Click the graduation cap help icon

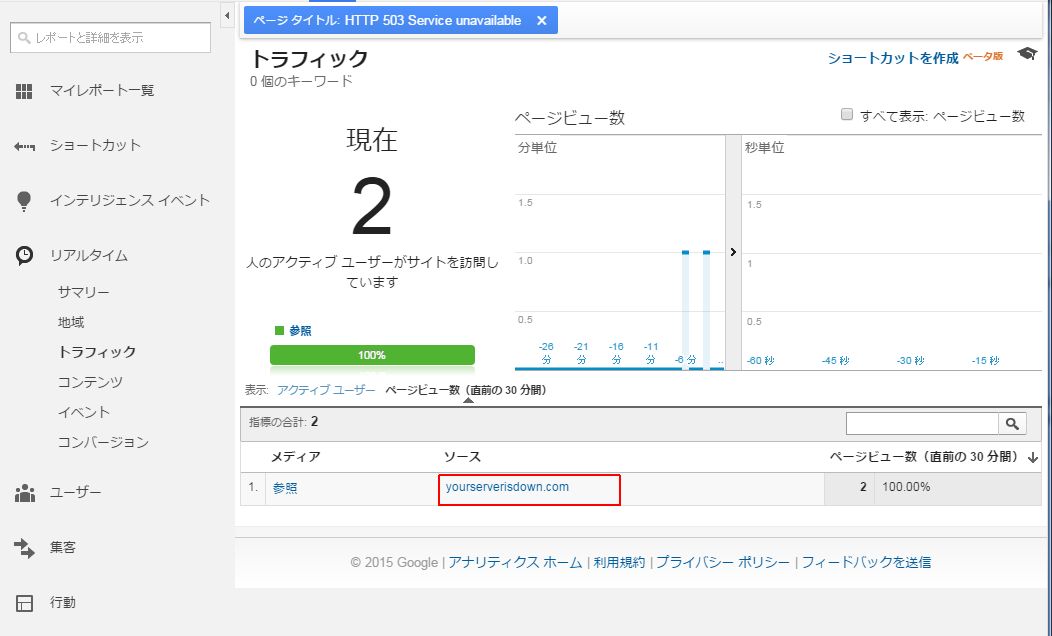pos(1027,54)
